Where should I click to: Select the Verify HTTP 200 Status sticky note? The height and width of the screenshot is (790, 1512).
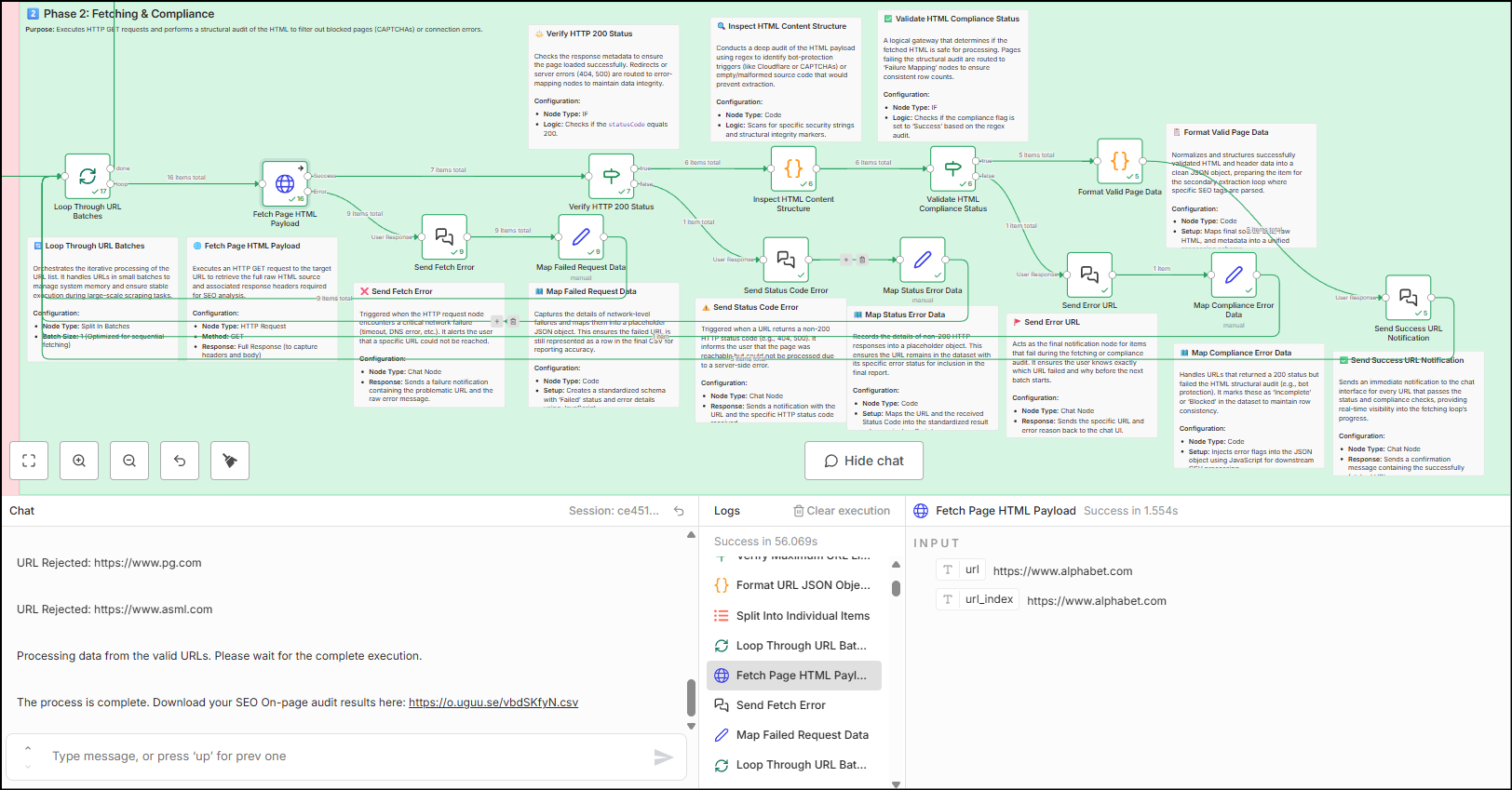604,87
